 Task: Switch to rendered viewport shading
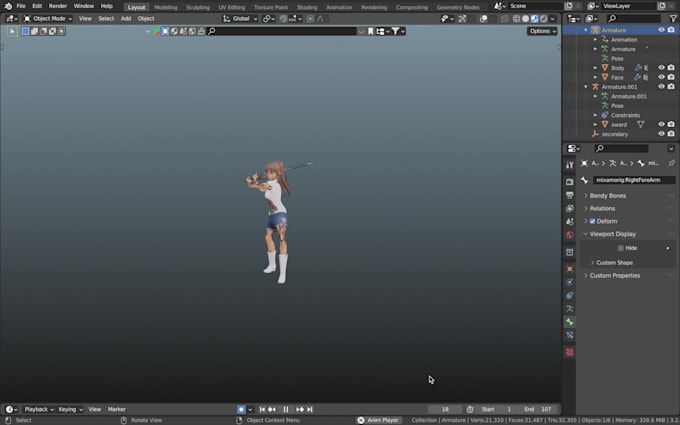(x=543, y=19)
